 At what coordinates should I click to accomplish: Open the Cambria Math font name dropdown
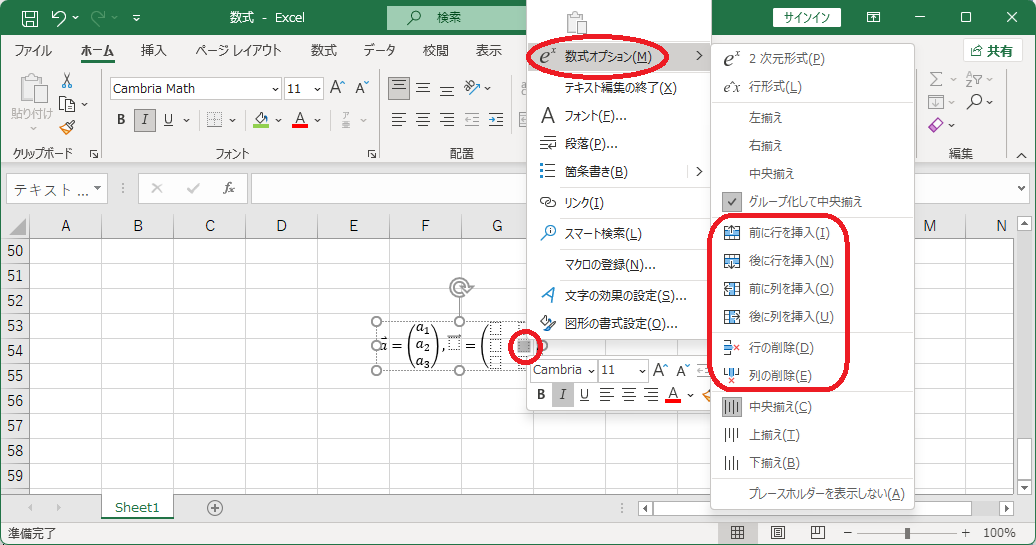276,89
